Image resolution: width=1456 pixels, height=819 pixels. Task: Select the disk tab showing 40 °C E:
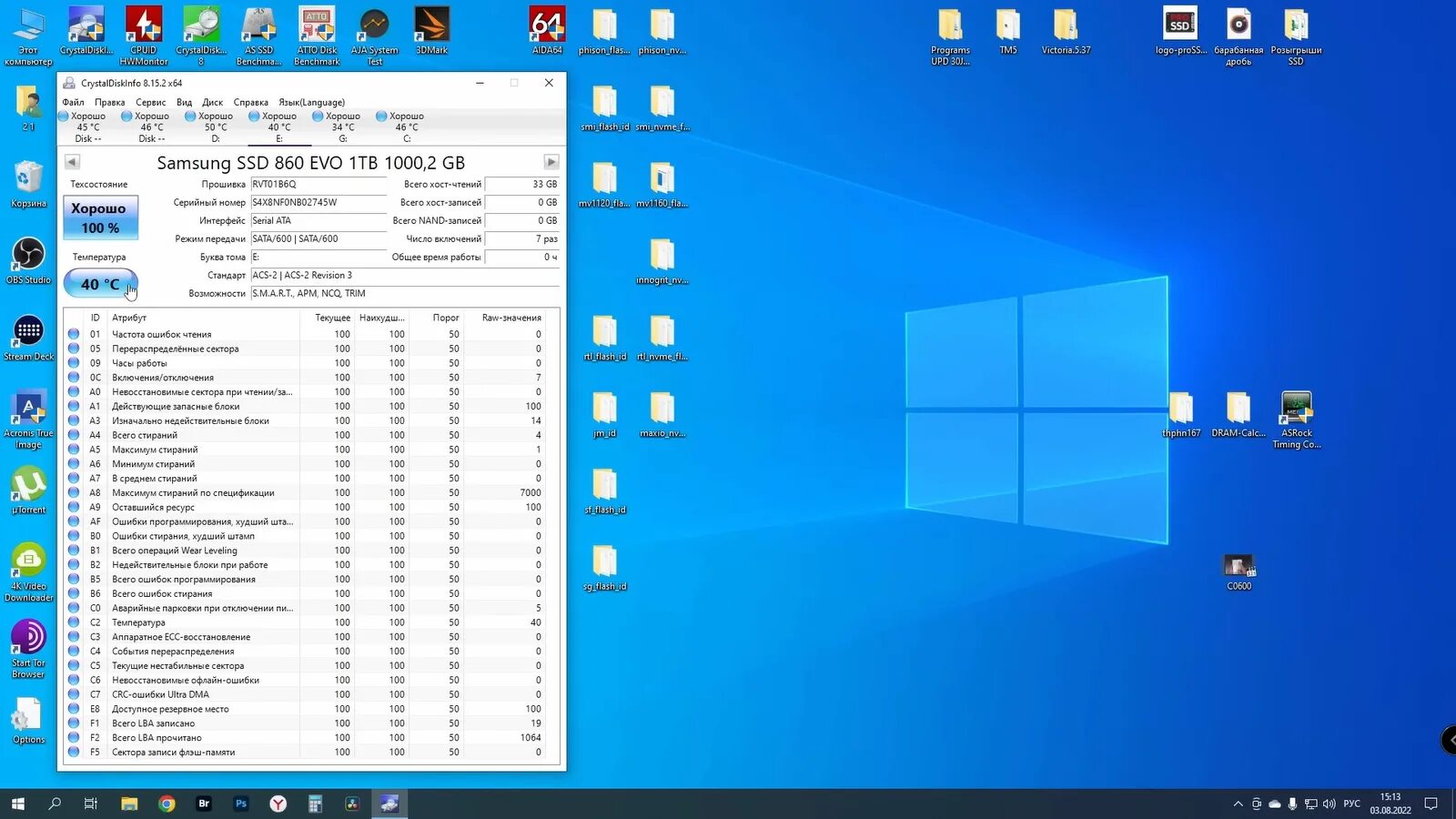(279, 127)
